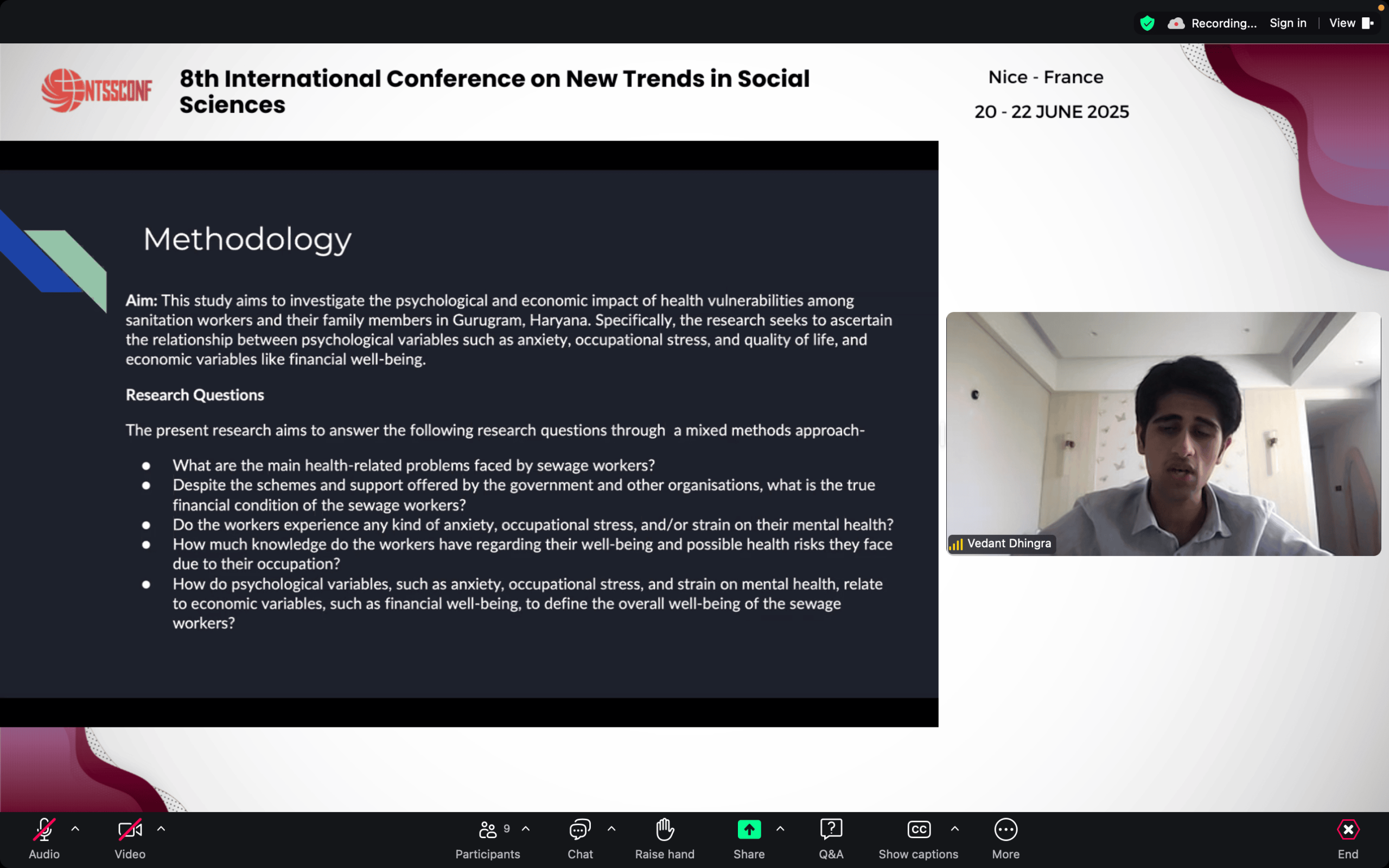This screenshot has width=1389, height=868.
Task: Start video with the camera icon
Action: pyautogui.click(x=130, y=829)
